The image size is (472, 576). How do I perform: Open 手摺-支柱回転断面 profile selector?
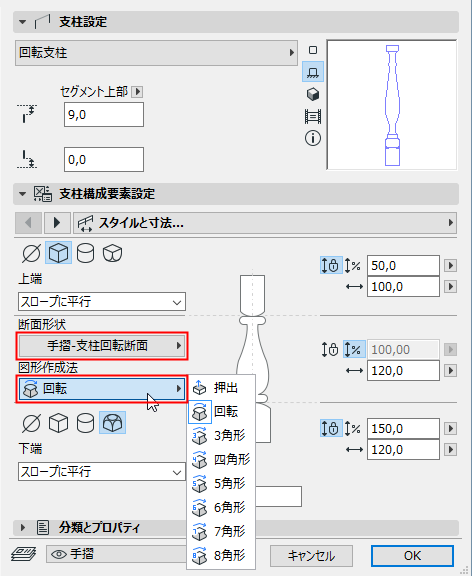pos(102,346)
